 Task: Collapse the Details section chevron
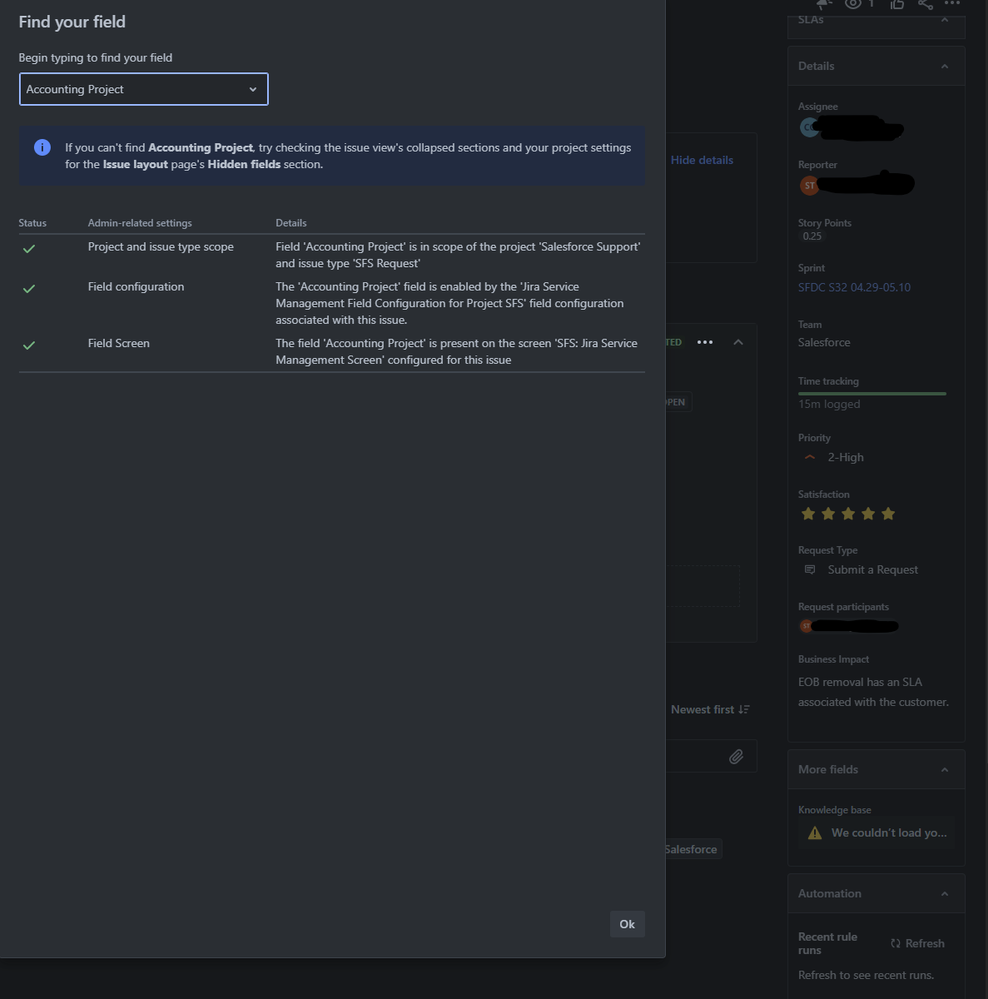pos(944,65)
